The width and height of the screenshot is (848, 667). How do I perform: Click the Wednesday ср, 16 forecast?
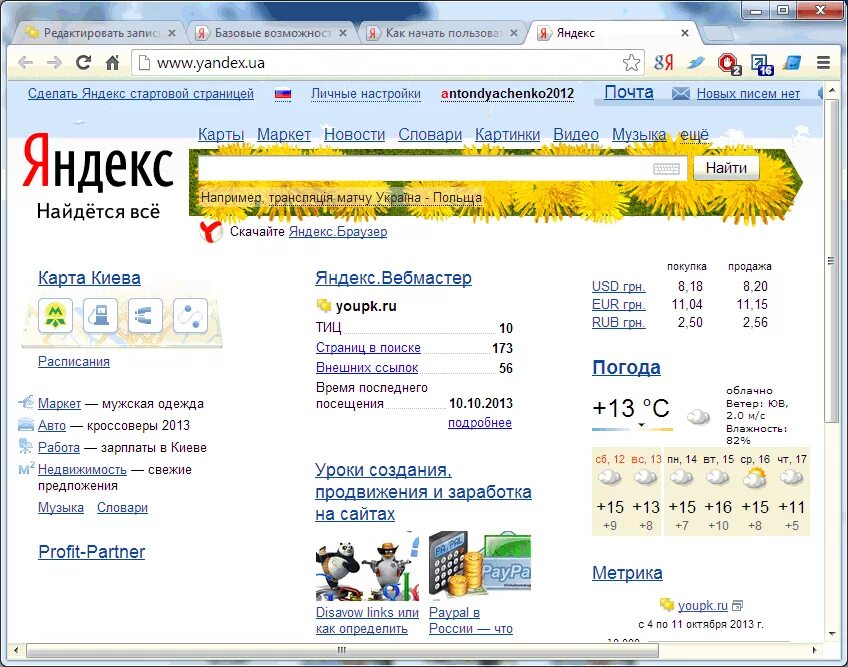tap(755, 491)
